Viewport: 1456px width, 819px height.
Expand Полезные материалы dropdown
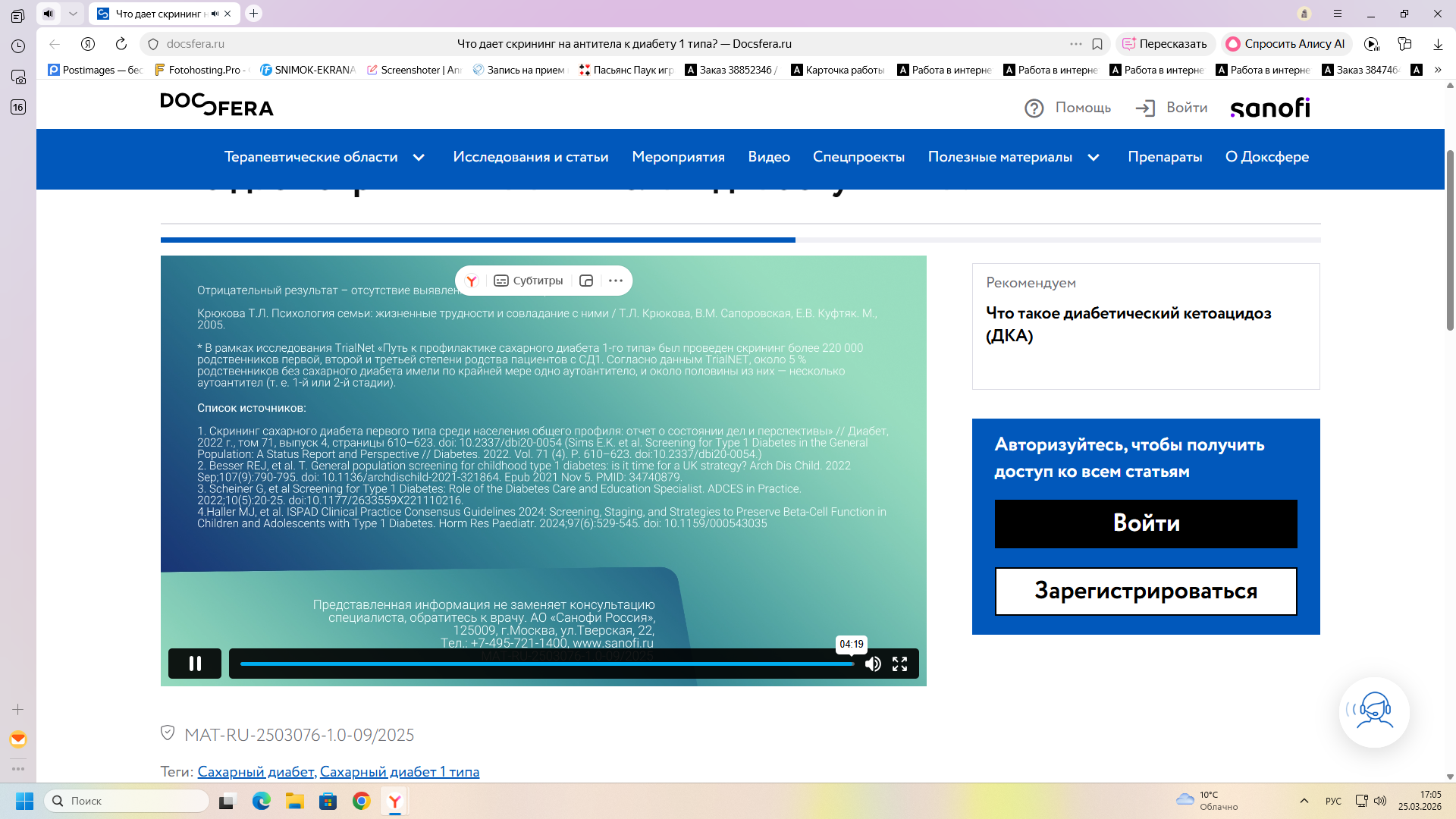click(1094, 157)
